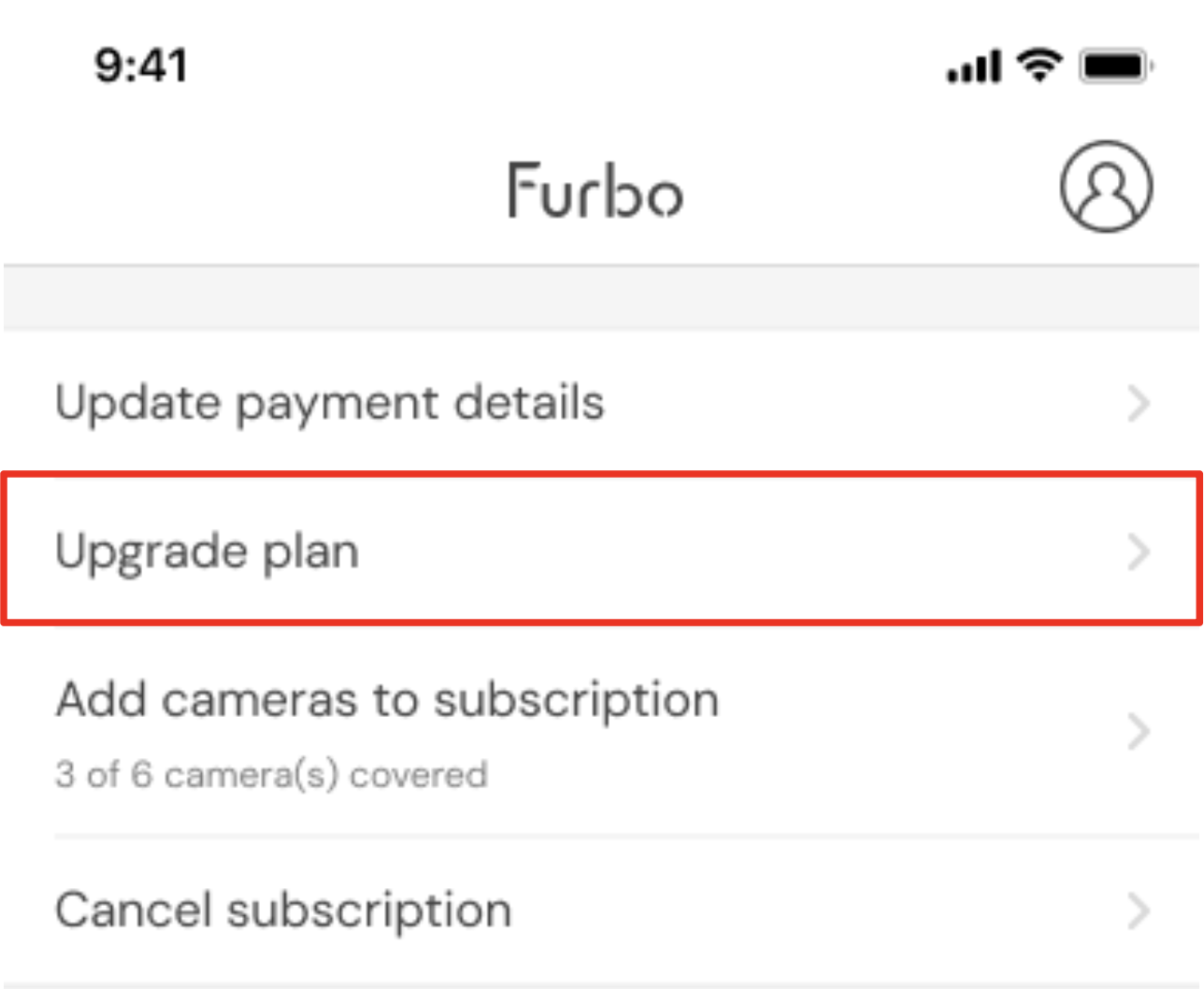This screenshot has width=1204, height=989.
Task: Click the Furbo logo title
Action: click(595, 191)
